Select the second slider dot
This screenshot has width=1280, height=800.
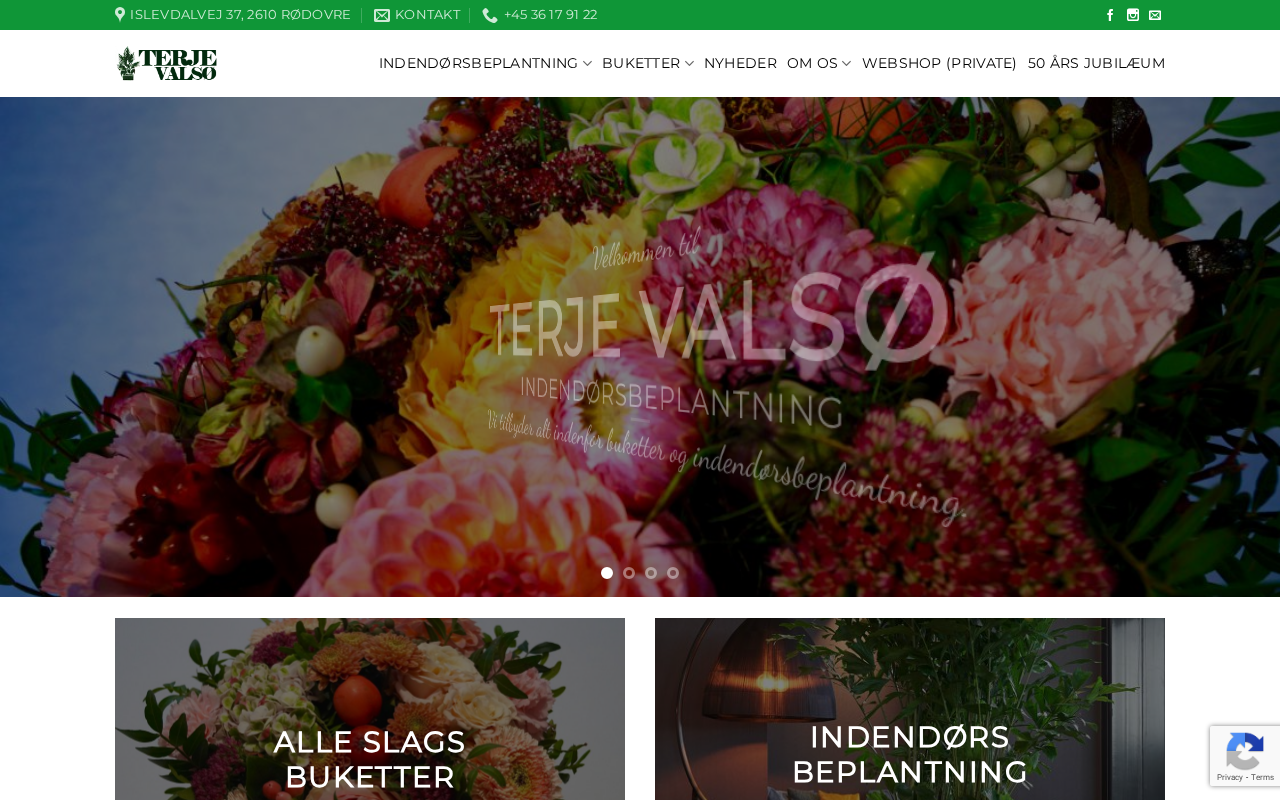pyautogui.click(x=629, y=573)
